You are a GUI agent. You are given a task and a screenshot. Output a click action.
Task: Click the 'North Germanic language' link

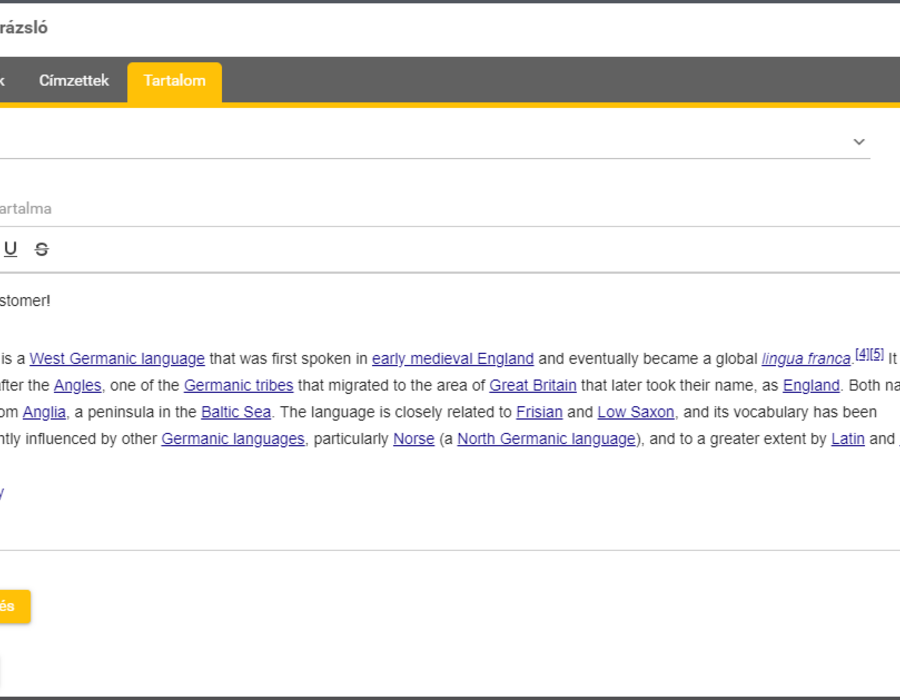coord(546,439)
